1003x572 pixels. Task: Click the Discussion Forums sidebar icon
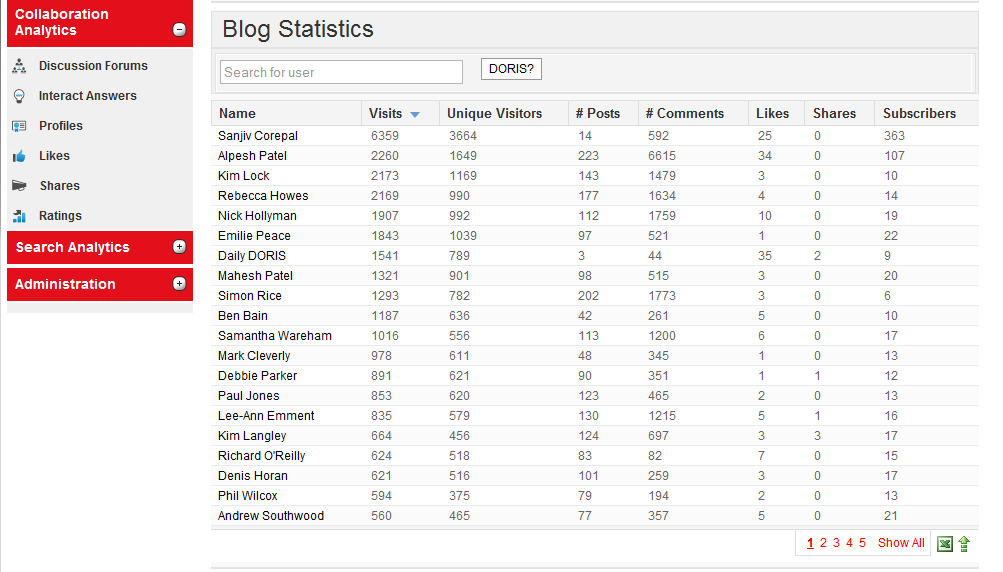pyautogui.click(x=19, y=65)
